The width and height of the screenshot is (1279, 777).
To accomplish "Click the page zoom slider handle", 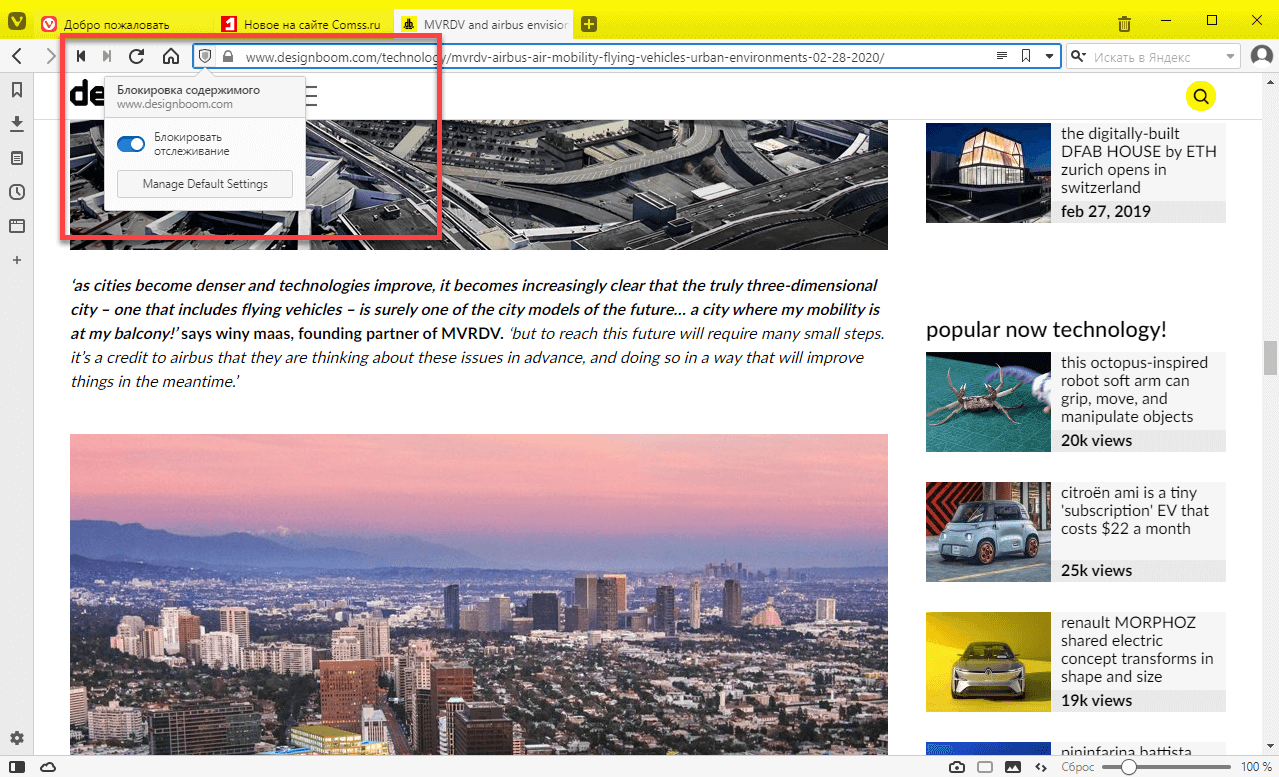I will [1129, 767].
